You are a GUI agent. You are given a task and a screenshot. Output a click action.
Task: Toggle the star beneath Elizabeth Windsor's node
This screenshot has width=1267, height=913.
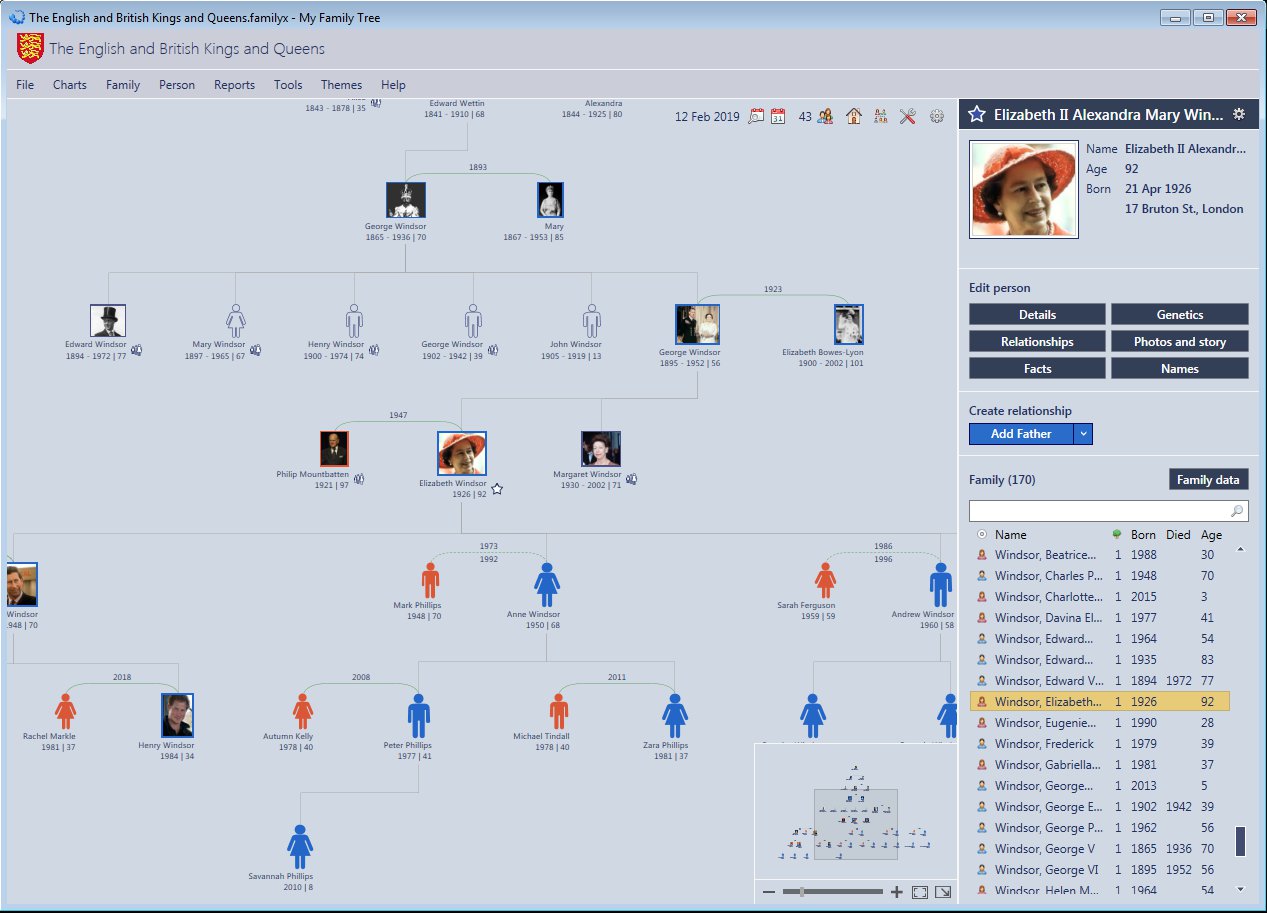(x=497, y=489)
